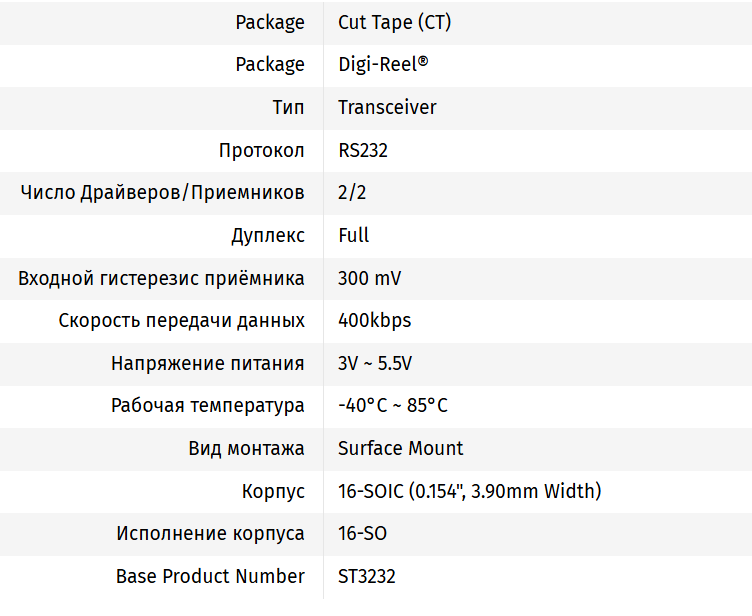The image size is (752, 616).
Task: Click the "16-SO" package case value
Action: click(362, 534)
